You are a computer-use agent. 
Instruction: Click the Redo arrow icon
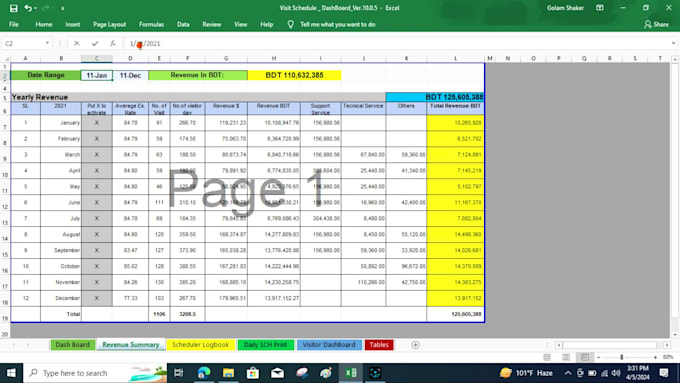coord(45,8)
